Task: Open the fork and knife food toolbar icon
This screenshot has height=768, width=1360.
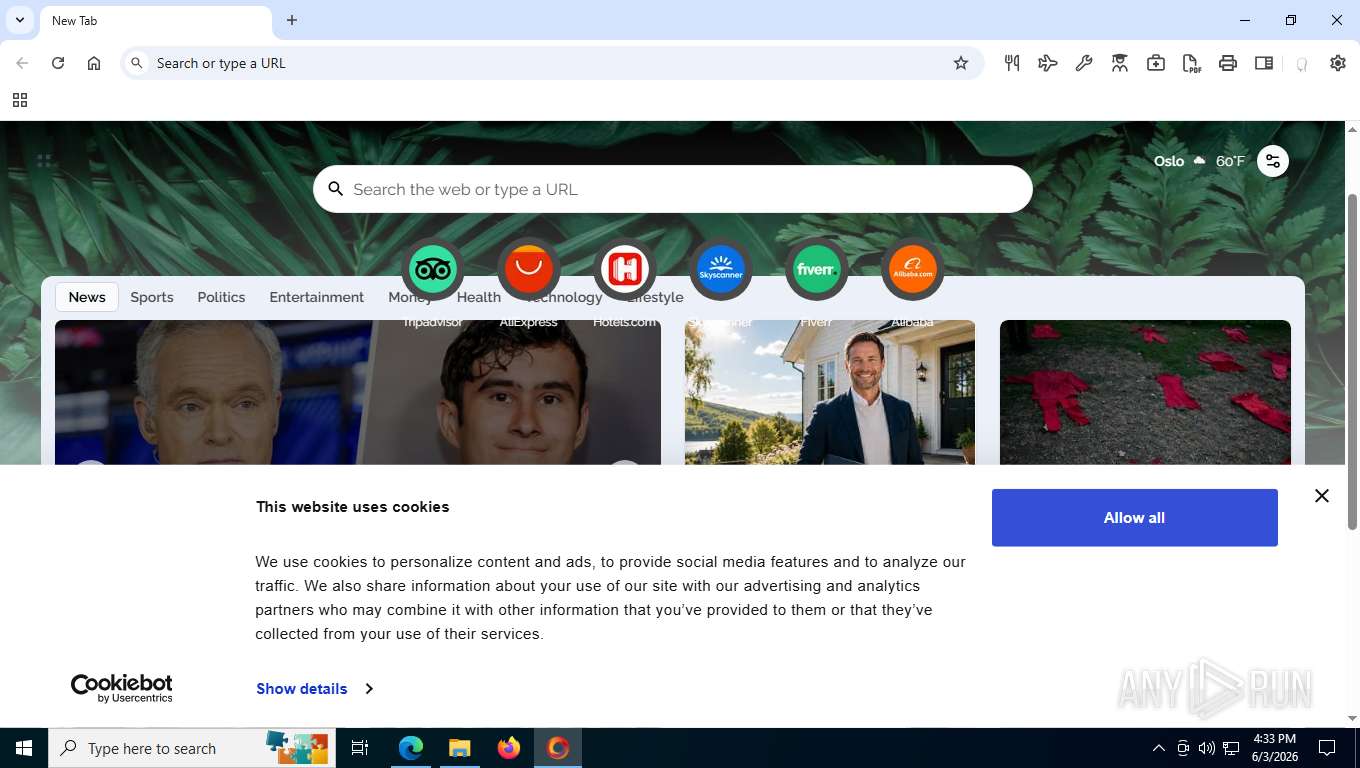Action: click(x=1012, y=63)
